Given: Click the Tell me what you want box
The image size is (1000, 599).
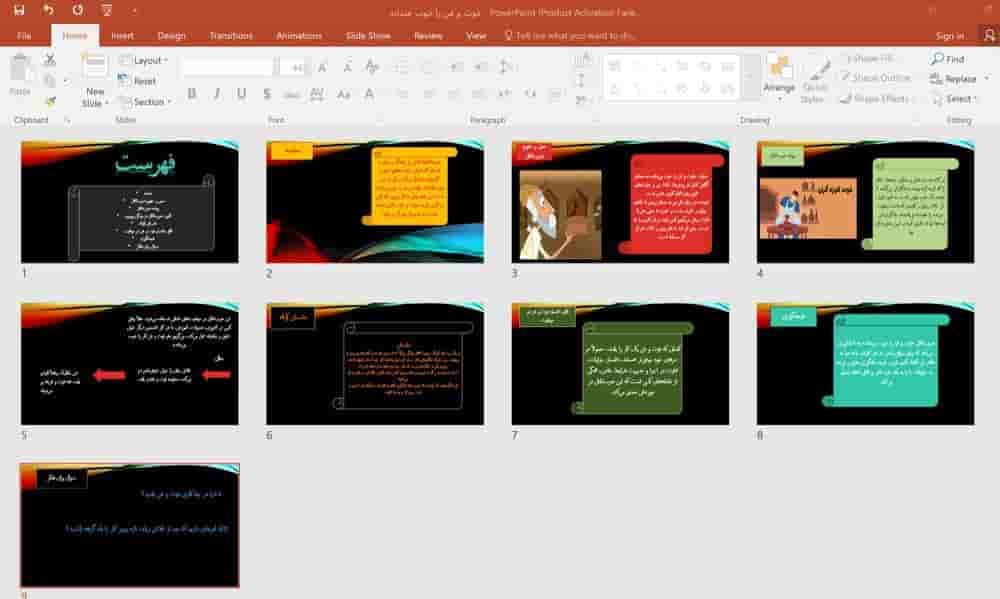Looking at the screenshot, I should [570, 36].
